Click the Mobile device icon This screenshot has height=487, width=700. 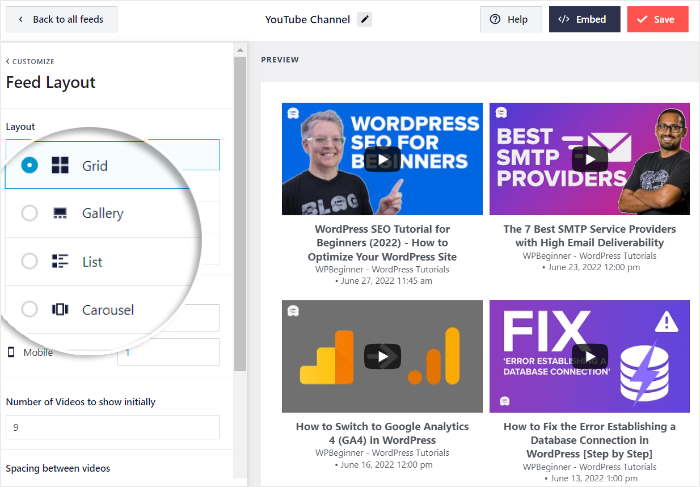(x=11, y=352)
